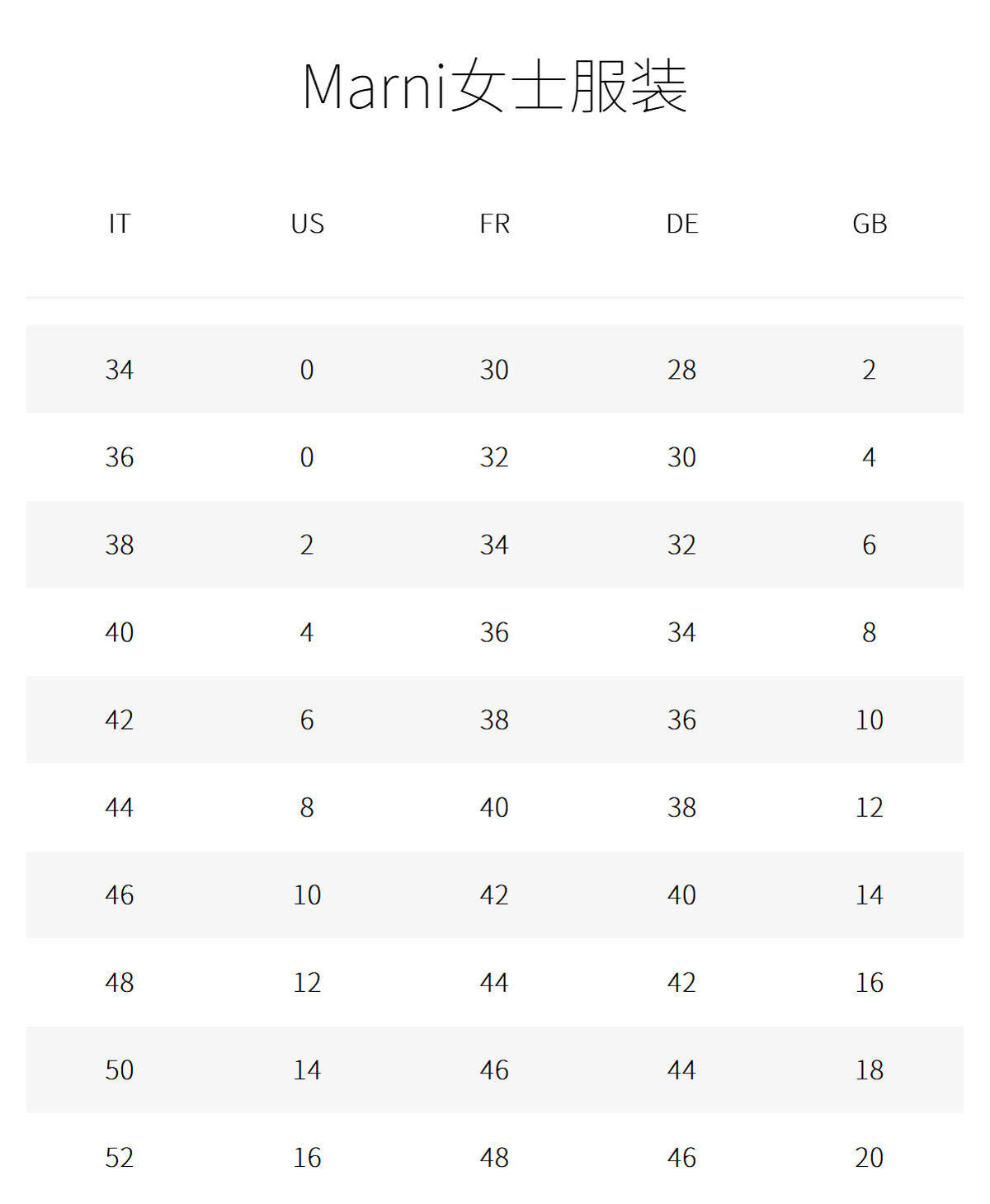Select GB size 20 cell
Screen dimensions: 990x1204
870,1157
